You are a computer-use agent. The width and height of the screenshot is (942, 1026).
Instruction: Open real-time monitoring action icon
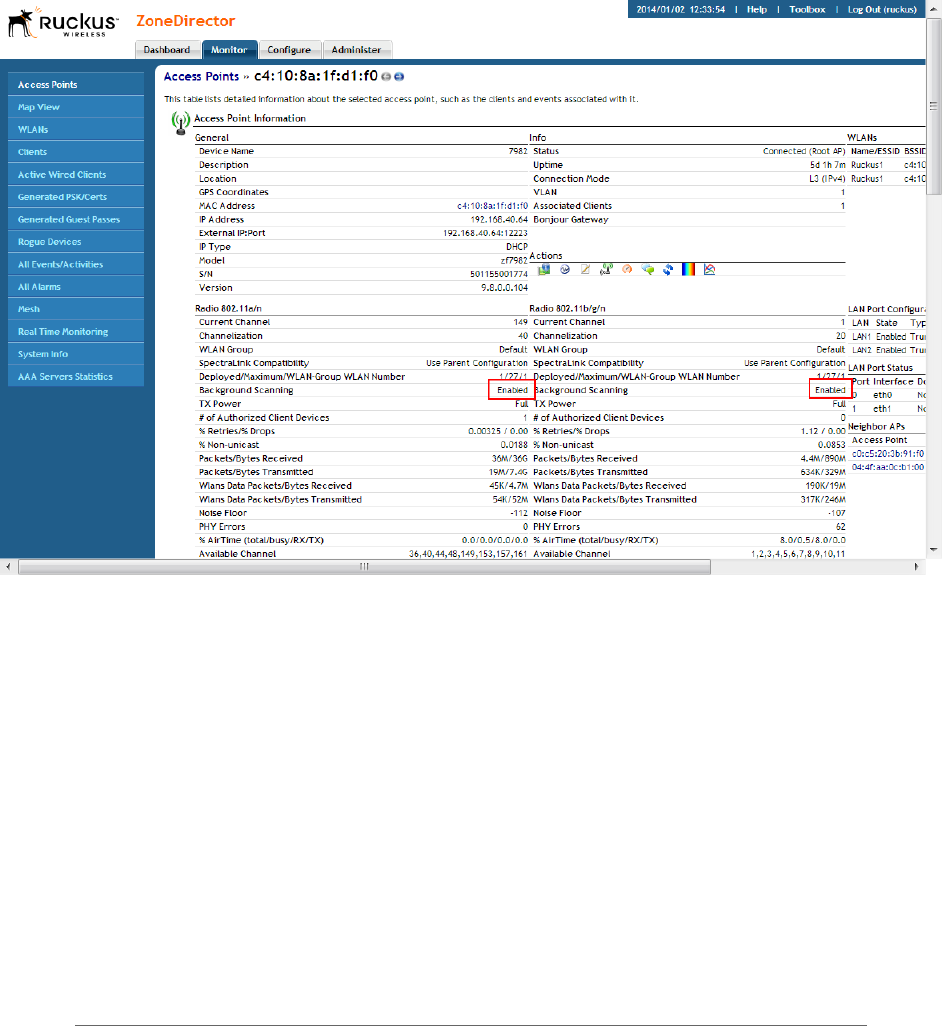[x=565, y=270]
